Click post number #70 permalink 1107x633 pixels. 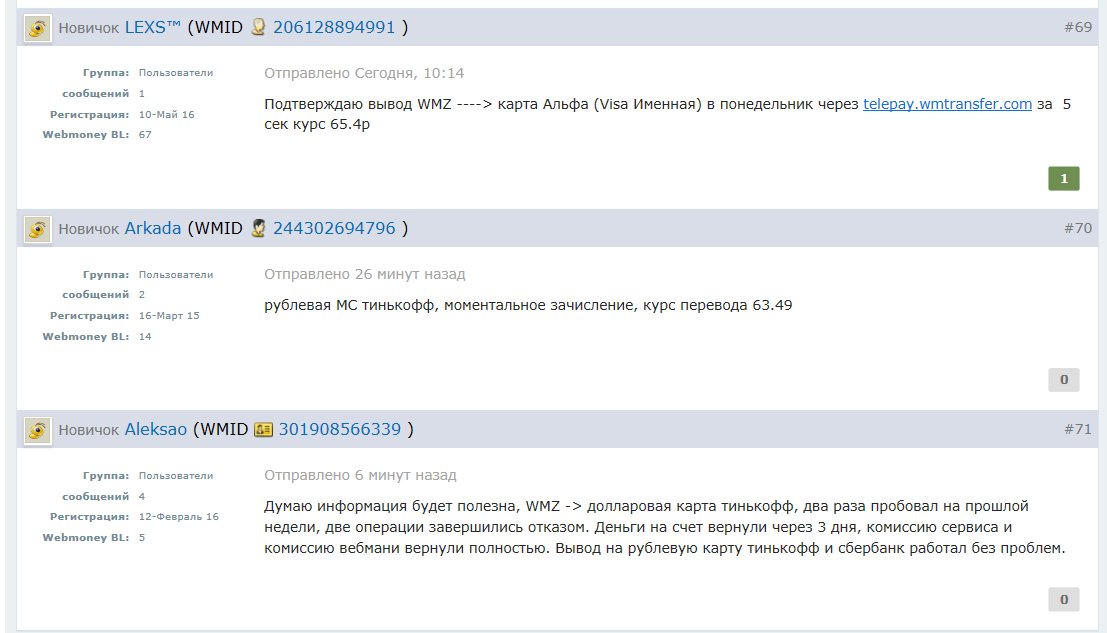[x=1078, y=229]
